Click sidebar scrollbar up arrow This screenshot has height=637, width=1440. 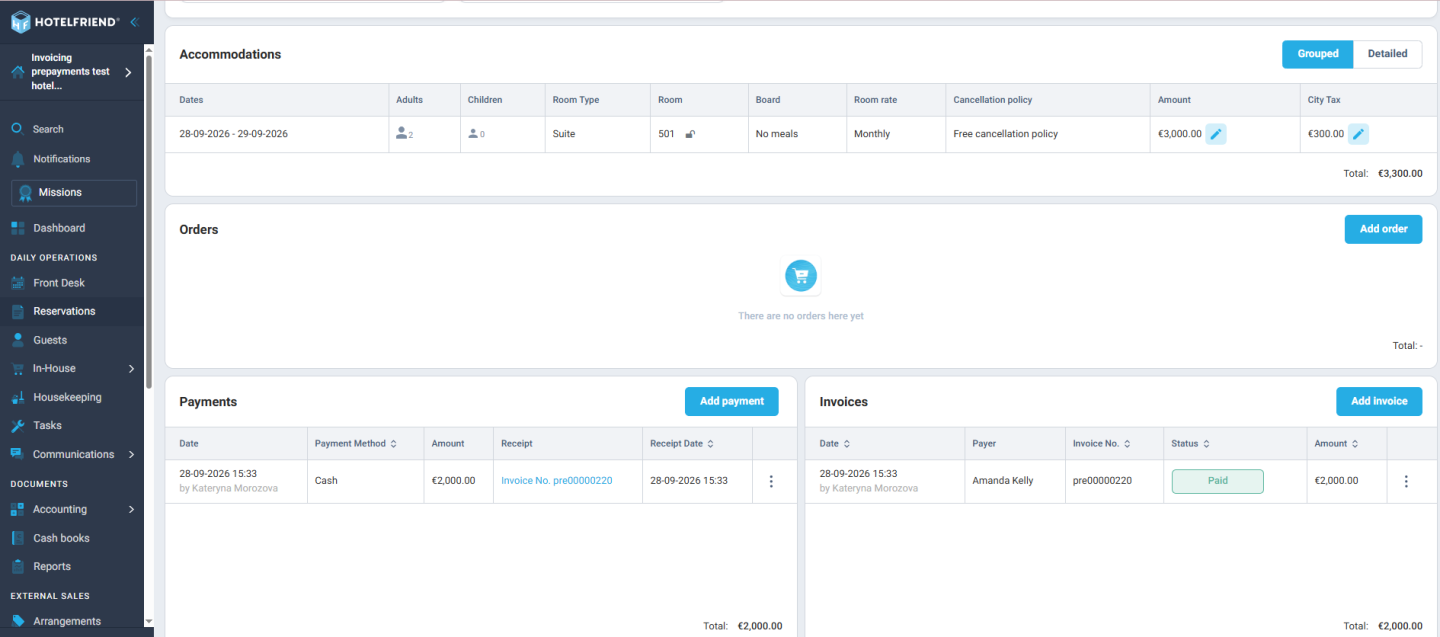149,49
